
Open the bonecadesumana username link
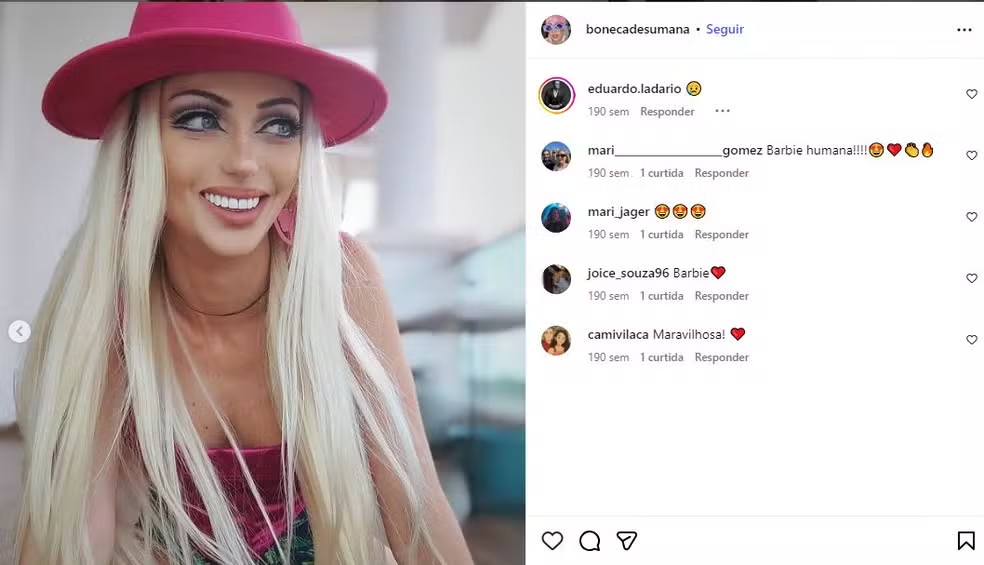click(638, 29)
